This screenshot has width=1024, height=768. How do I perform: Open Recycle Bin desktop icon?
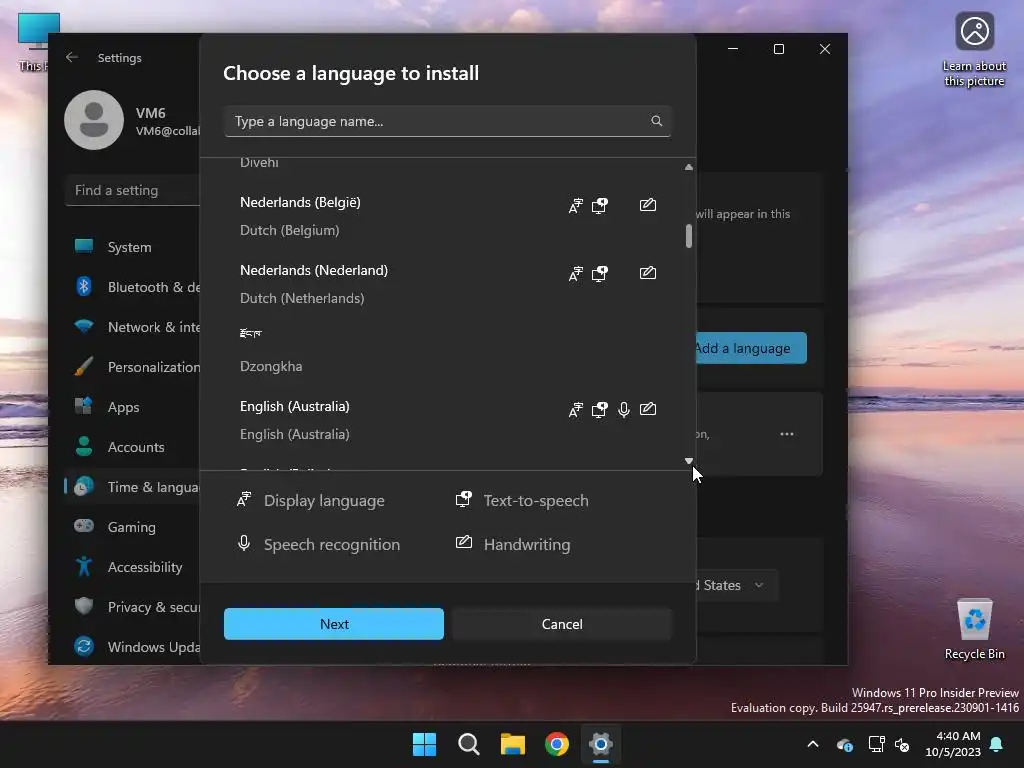coord(974,630)
